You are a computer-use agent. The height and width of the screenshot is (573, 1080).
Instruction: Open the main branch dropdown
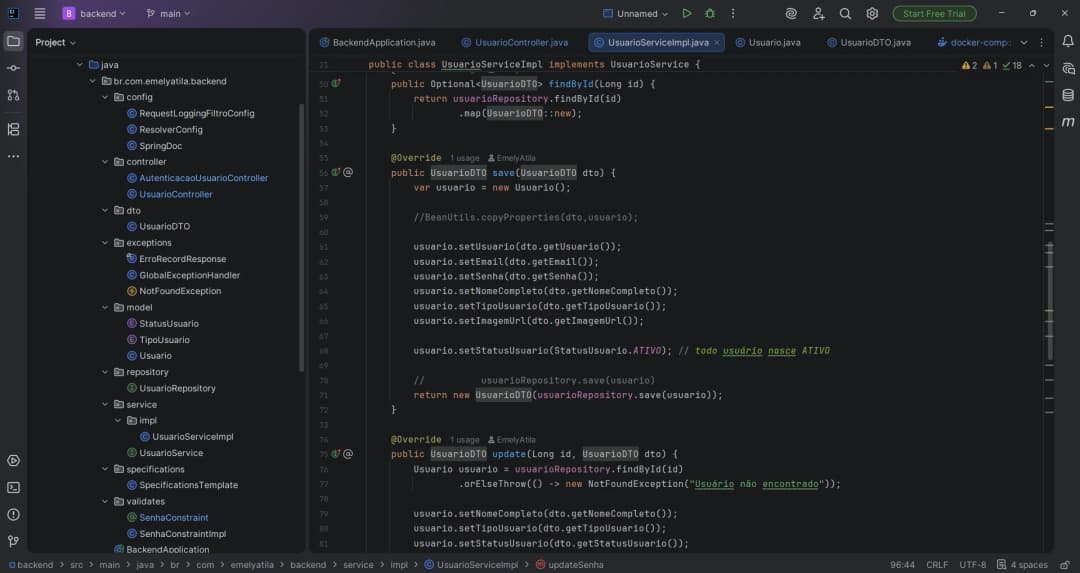pos(168,13)
